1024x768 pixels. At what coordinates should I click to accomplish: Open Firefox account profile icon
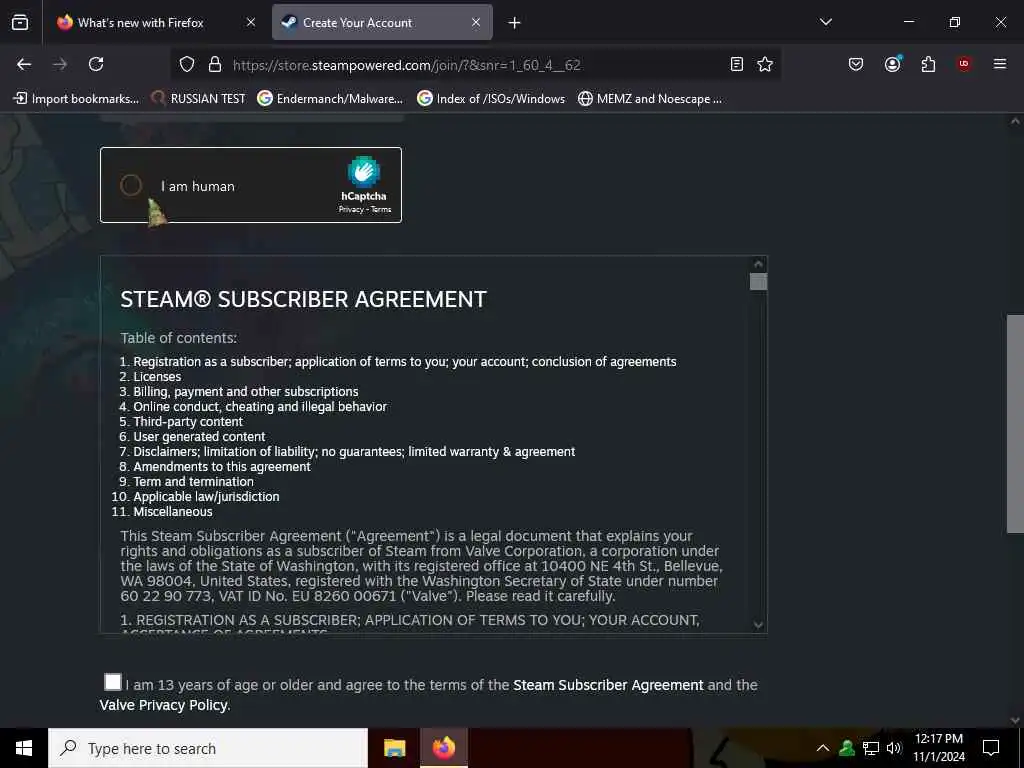click(x=893, y=64)
